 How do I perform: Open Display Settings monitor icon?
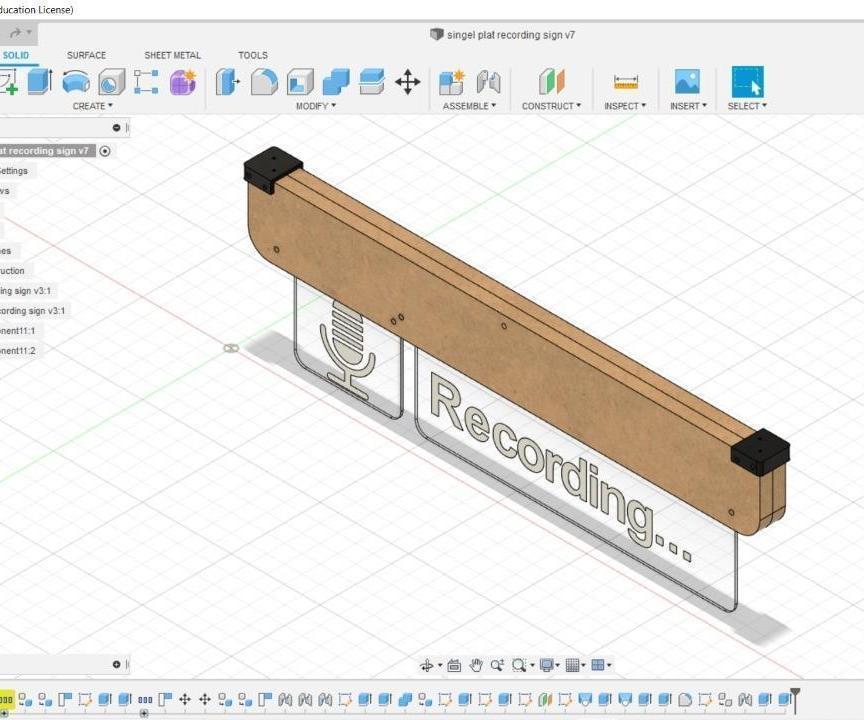point(547,665)
